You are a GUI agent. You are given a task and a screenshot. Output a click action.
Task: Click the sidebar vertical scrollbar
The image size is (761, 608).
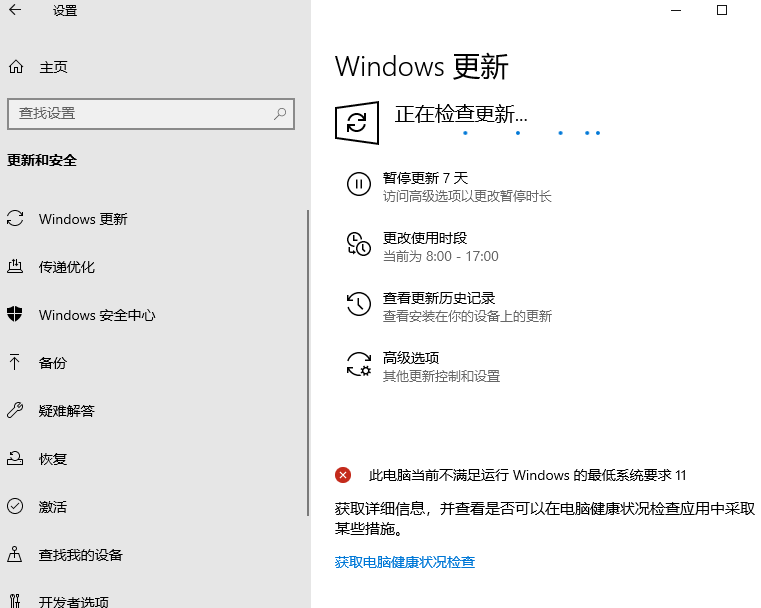308,363
